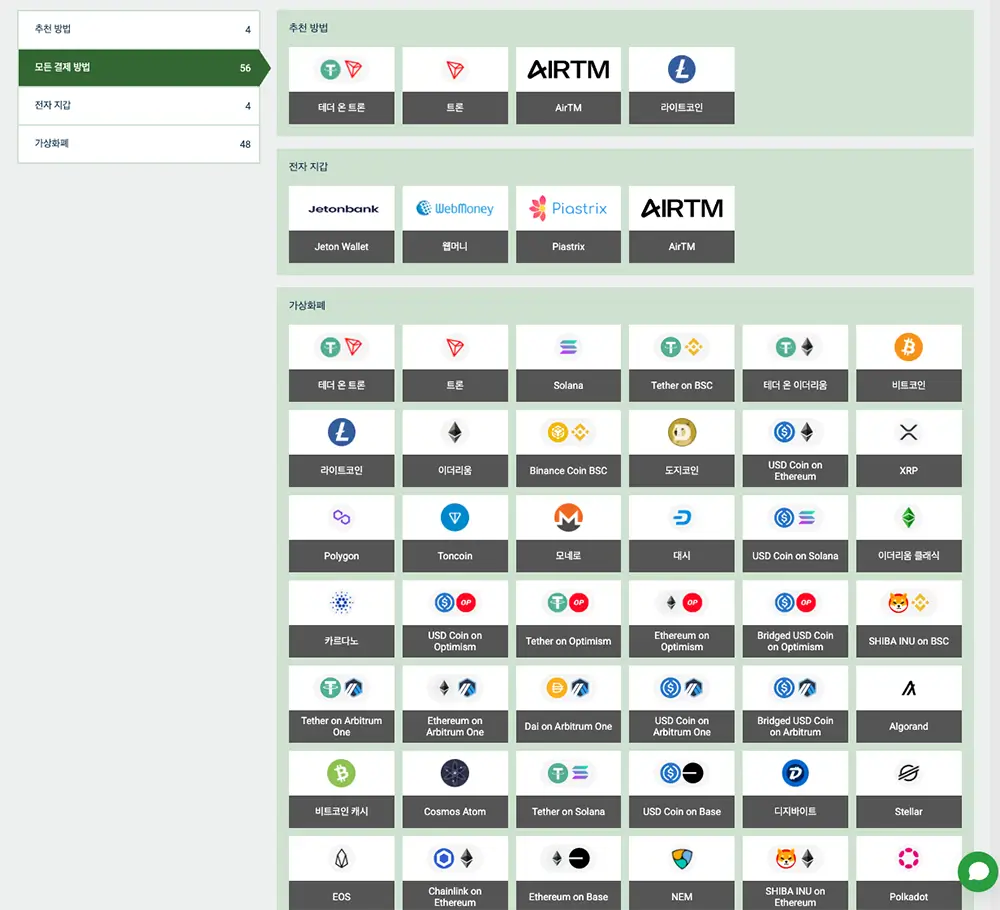Select the 이더리움 Ethereum option
1000x910 pixels.
[x=455, y=449]
